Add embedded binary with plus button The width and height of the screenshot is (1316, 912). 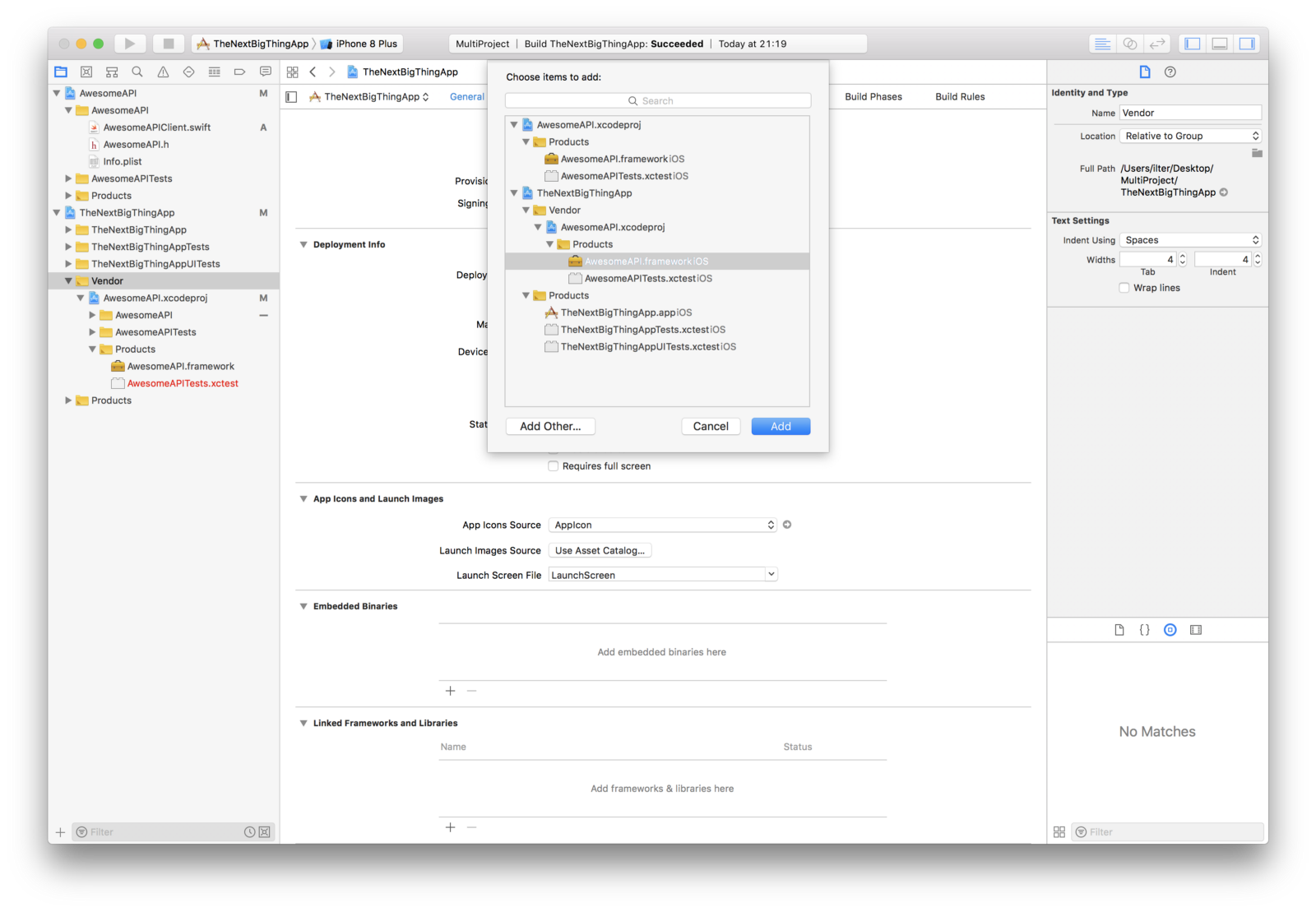tap(450, 691)
